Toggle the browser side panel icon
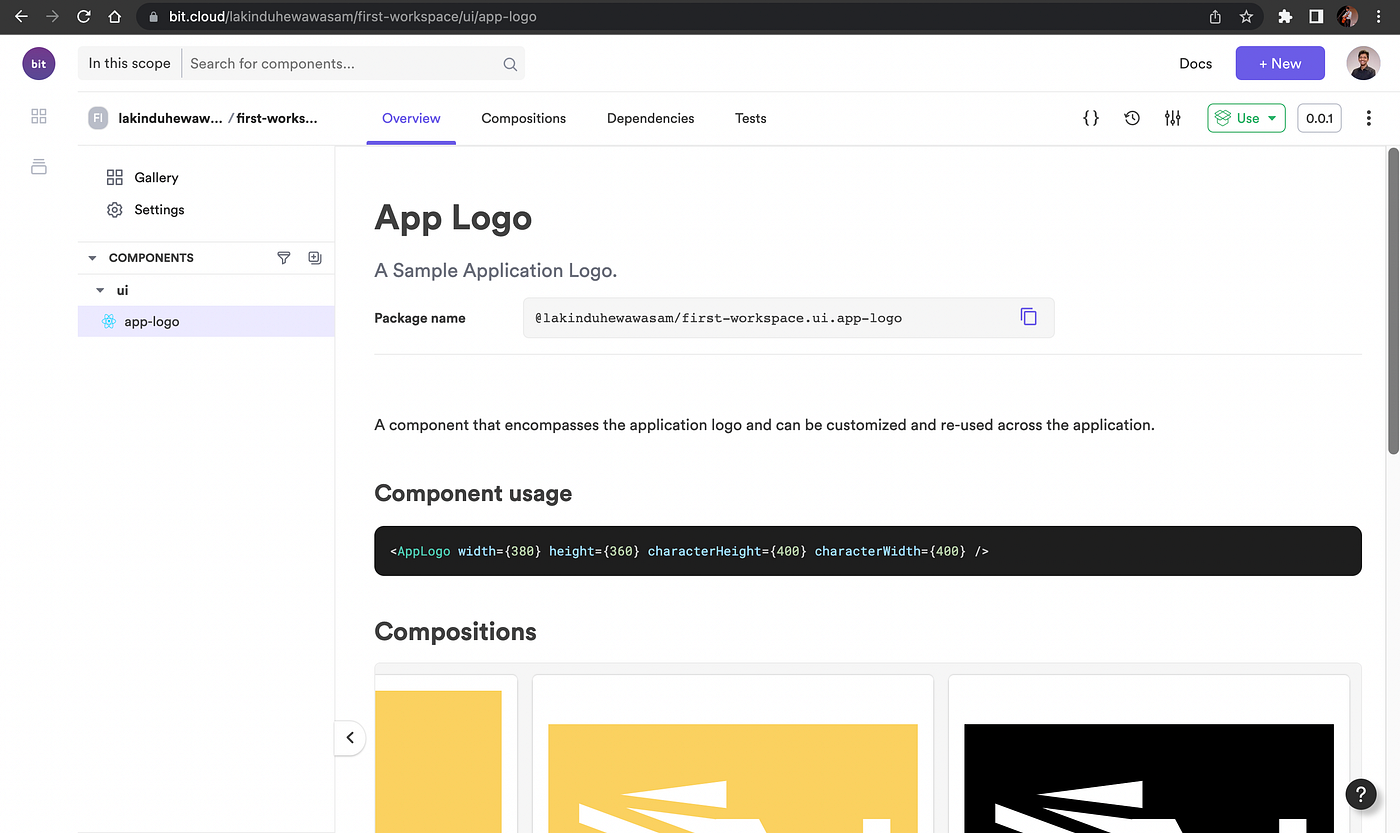This screenshot has width=1400, height=833. [1316, 16]
